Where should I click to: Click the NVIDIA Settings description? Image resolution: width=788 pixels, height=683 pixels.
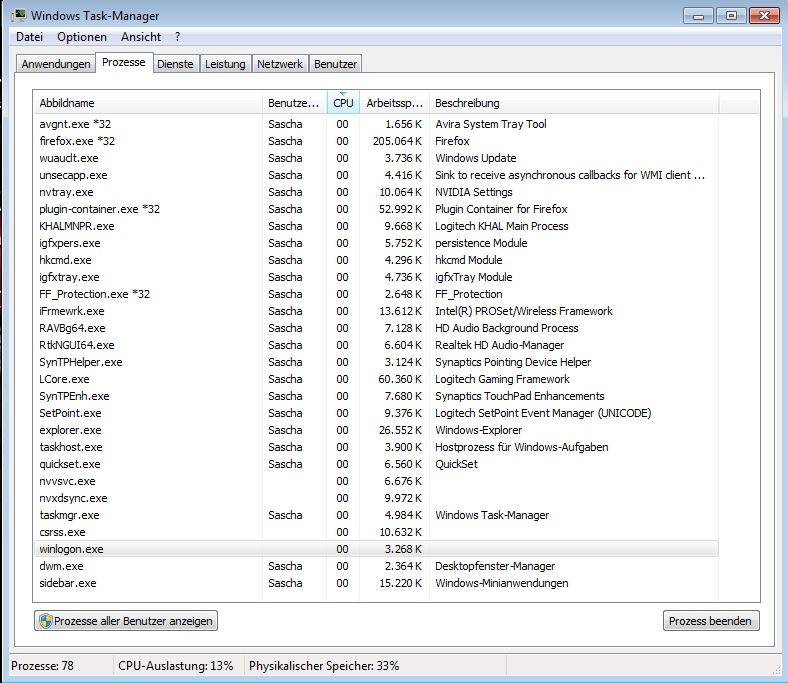pyautogui.click(x=473, y=192)
